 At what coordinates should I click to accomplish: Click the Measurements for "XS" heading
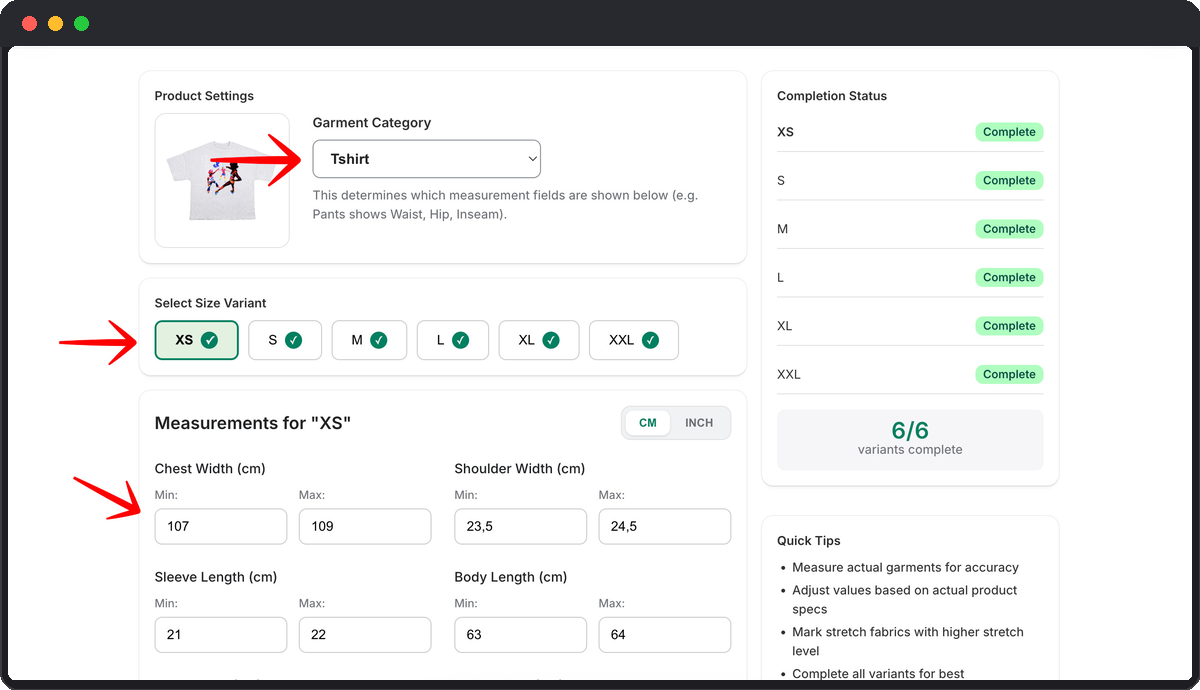tap(253, 423)
